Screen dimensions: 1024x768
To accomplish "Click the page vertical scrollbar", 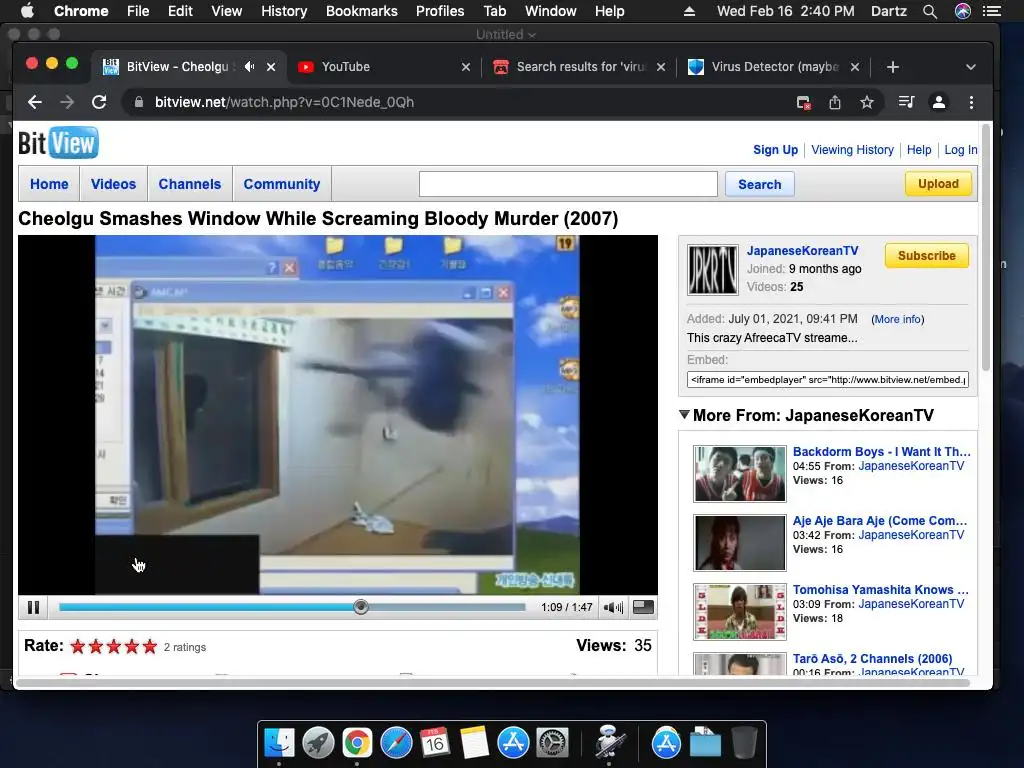I will (x=985, y=248).
